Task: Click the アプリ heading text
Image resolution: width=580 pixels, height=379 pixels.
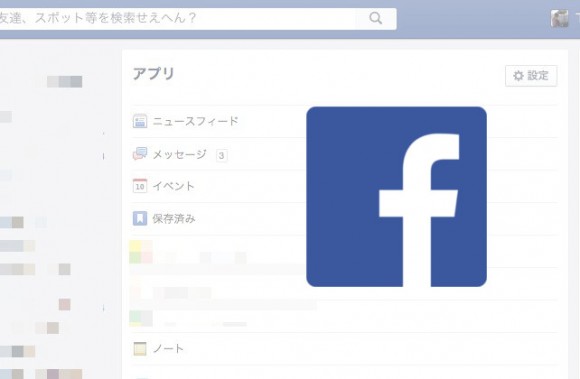Action: [154, 74]
